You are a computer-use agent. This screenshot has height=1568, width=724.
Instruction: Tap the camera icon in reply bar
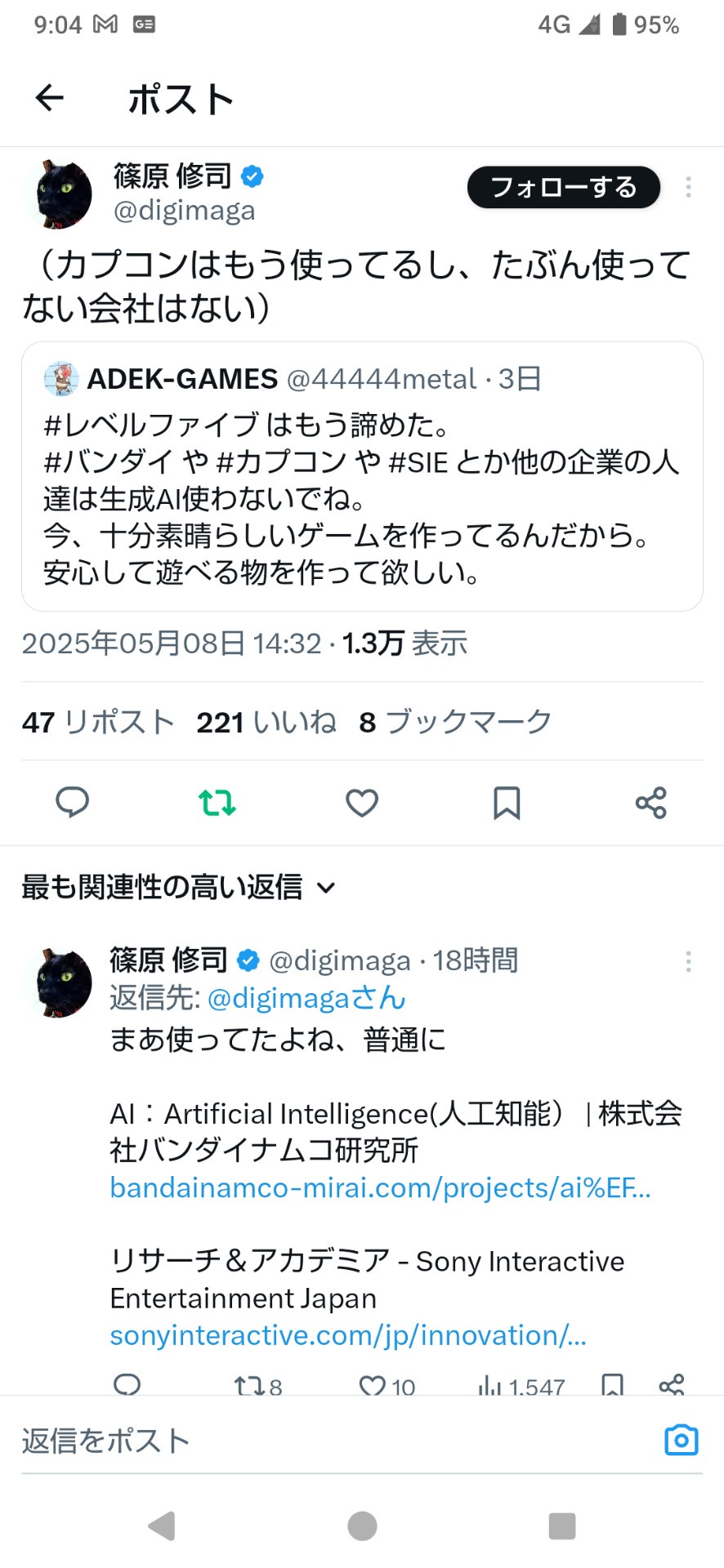[x=681, y=1440]
